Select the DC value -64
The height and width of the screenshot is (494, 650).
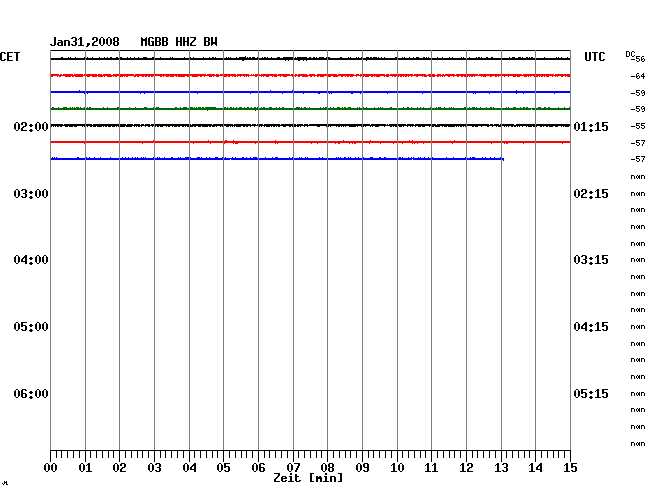[x=638, y=76]
